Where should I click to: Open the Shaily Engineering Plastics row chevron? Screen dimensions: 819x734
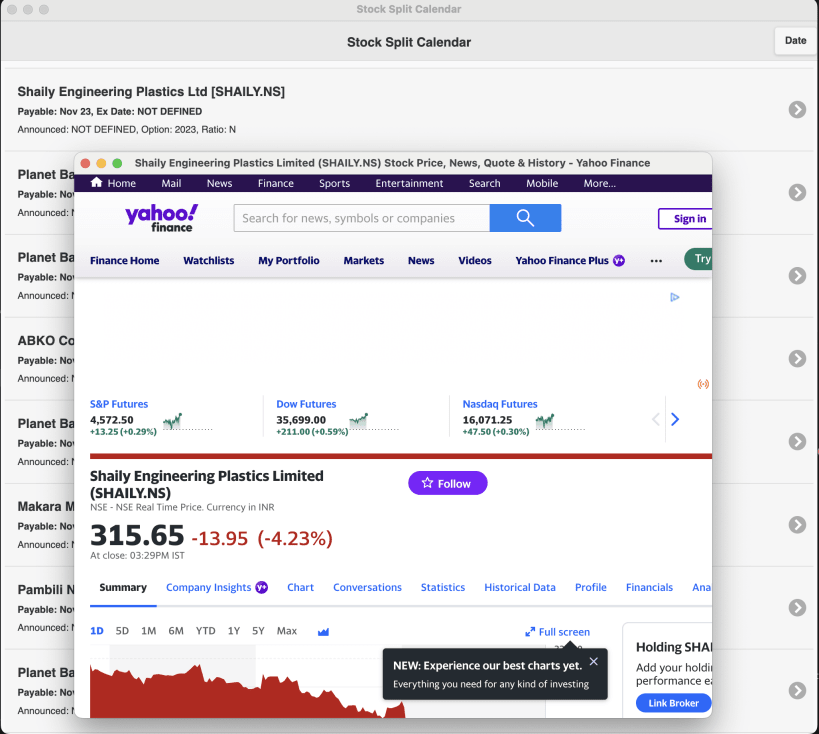pyautogui.click(x=797, y=110)
